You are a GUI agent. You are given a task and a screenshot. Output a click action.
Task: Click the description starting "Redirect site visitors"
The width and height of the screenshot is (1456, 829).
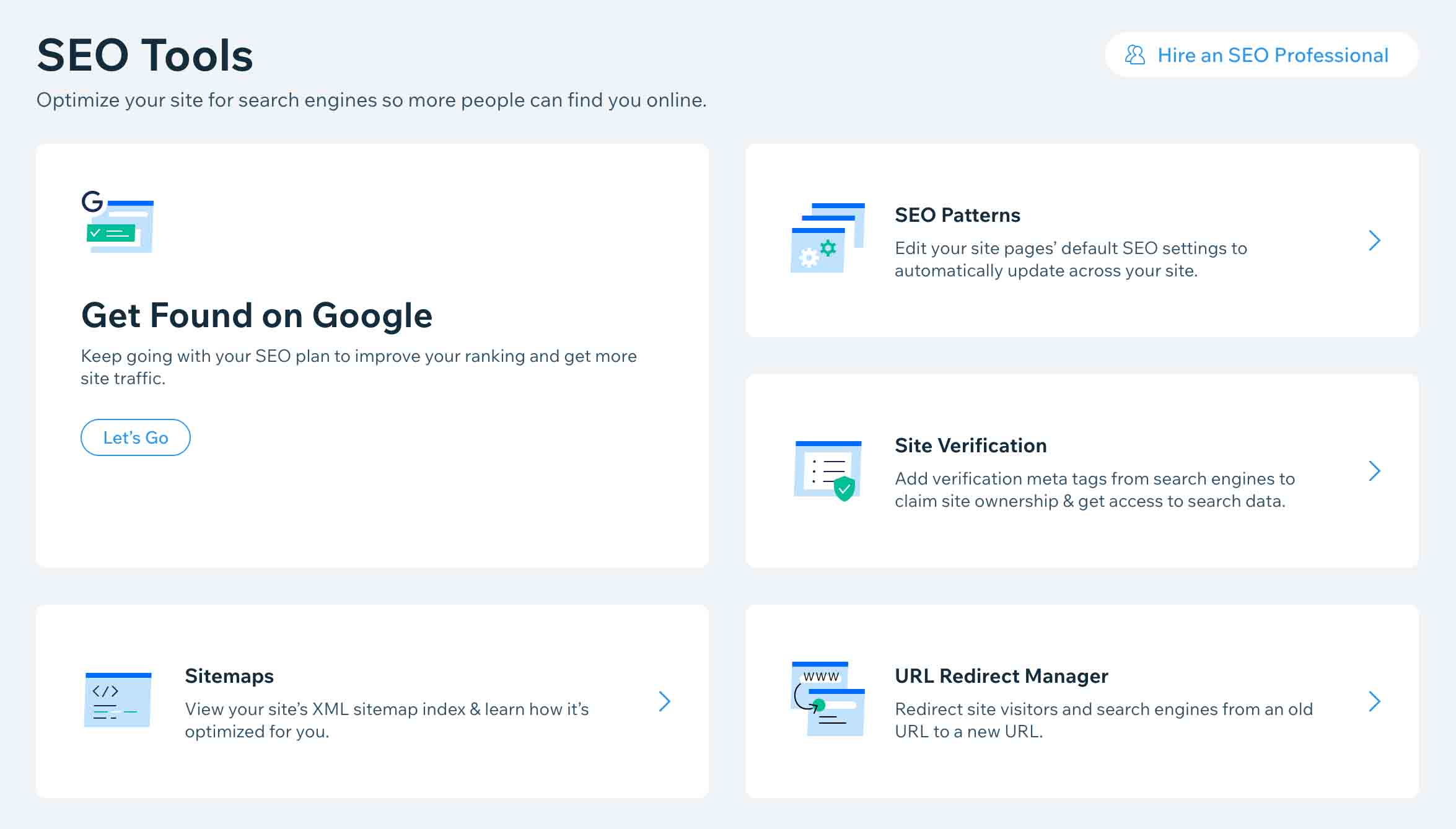click(1103, 720)
